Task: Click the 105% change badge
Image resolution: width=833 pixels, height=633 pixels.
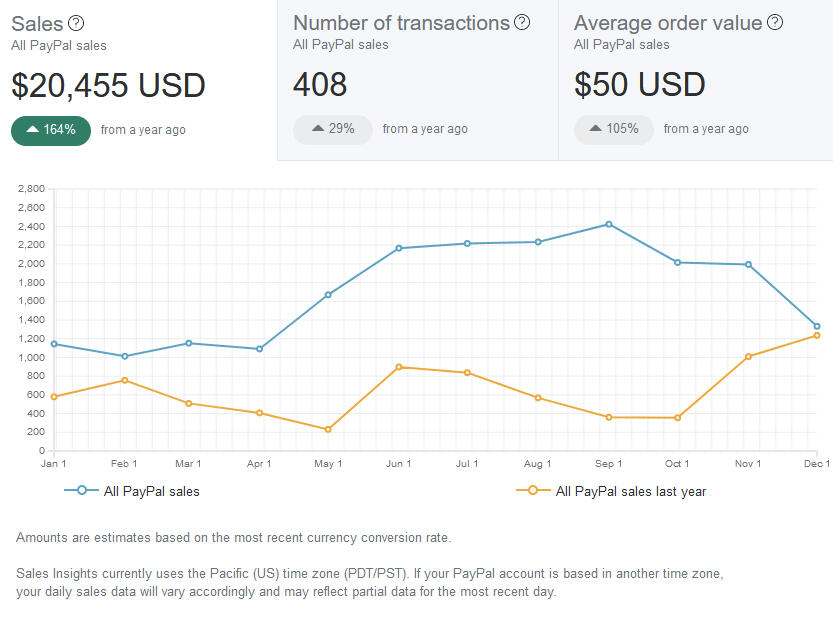Action: pyautogui.click(x=614, y=129)
